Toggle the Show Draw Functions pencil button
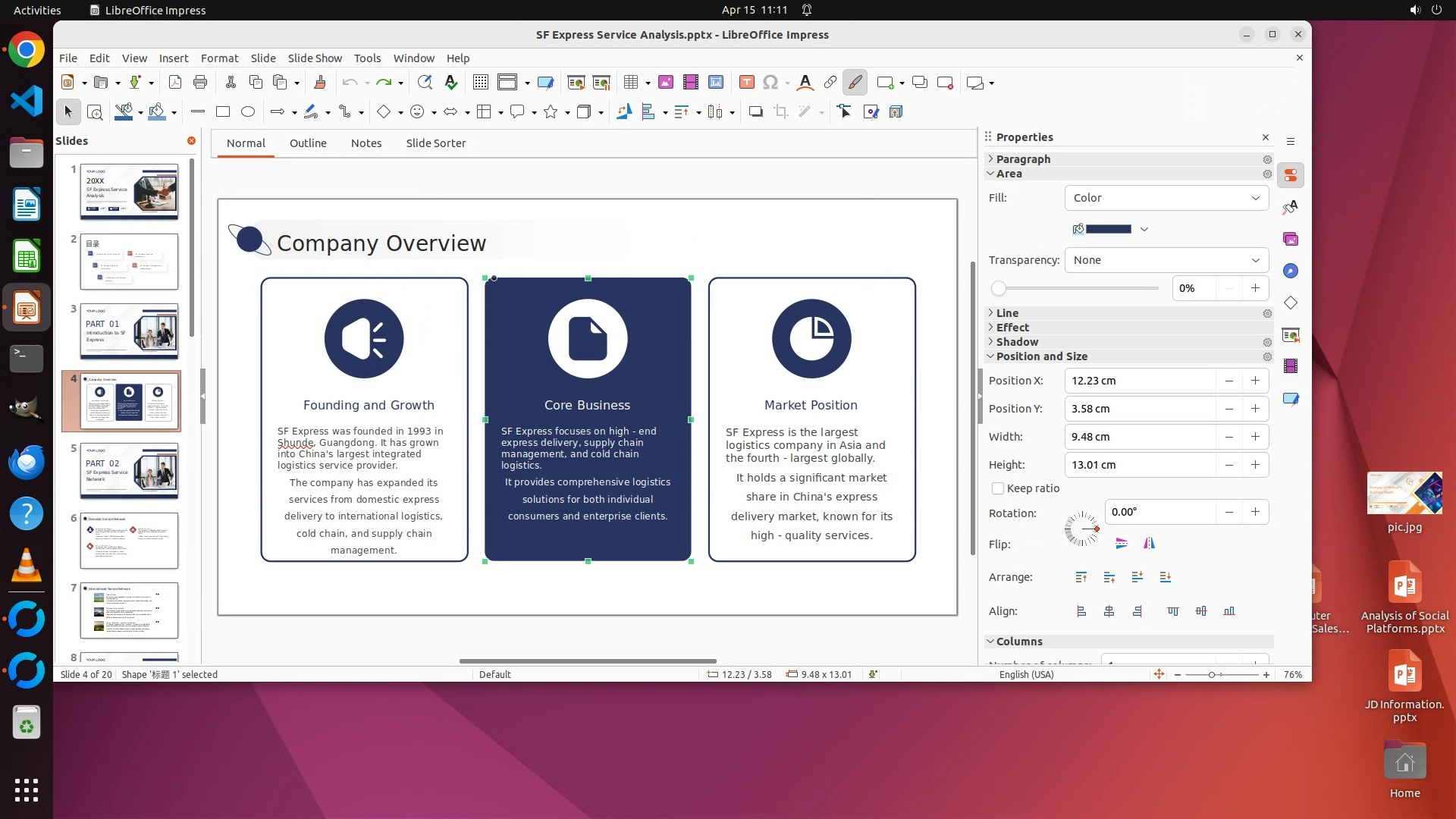The height and width of the screenshot is (819, 1456). [x=855, y=83]
